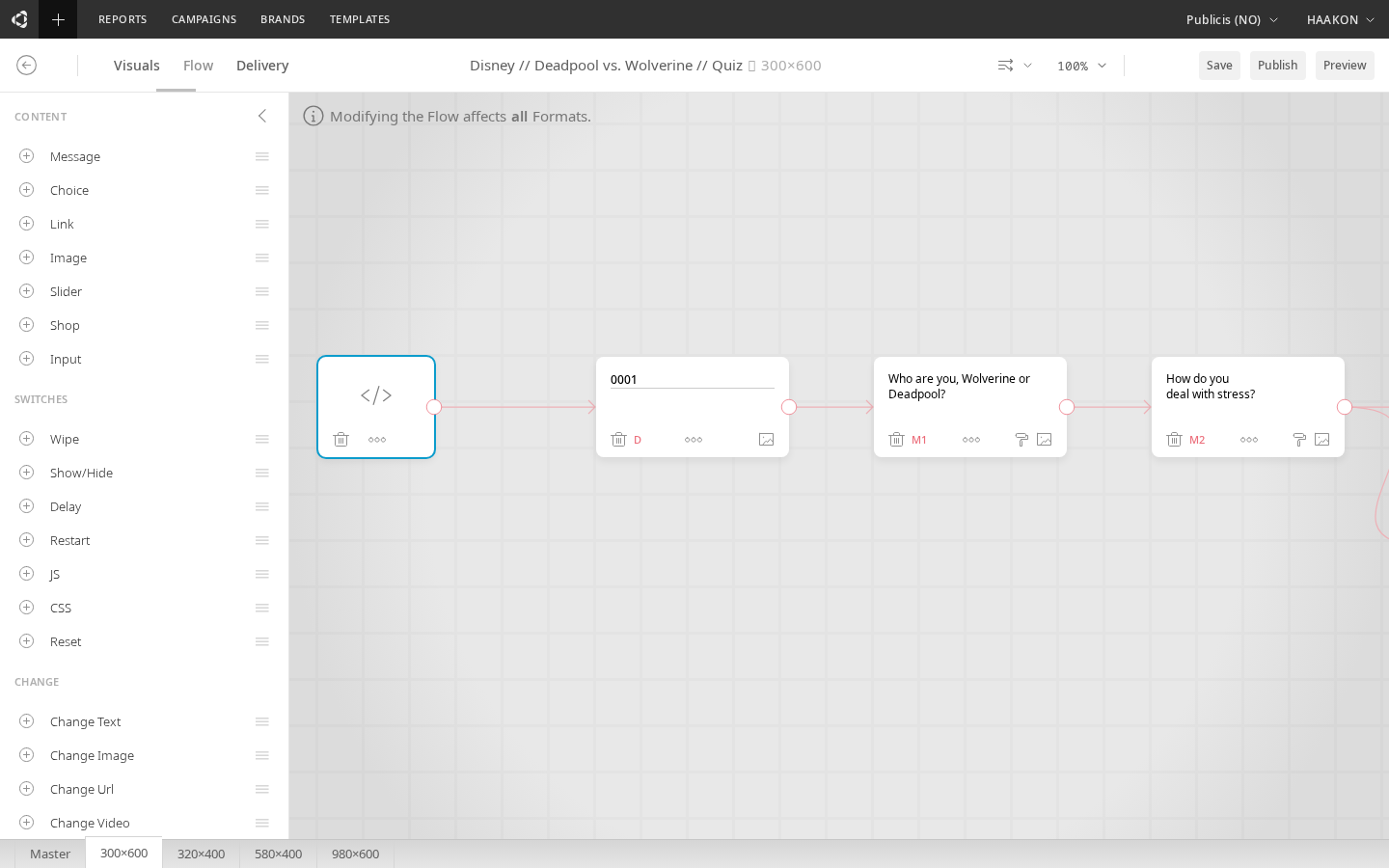The image size is (1389, 868).
Task: Open the connection options ellipsis on the D node
Action: pos(693,440)
